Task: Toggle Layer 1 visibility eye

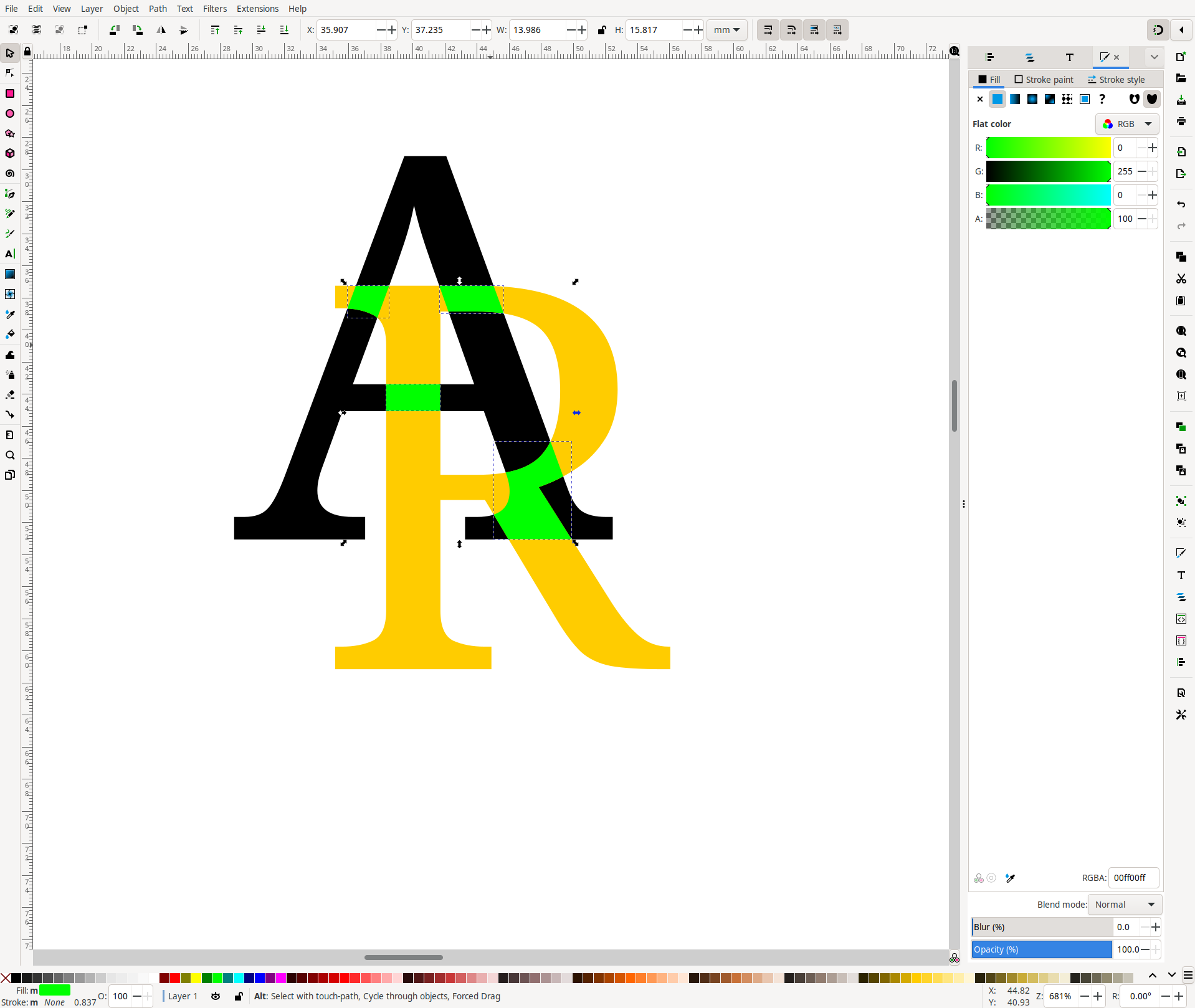Action: point(216,996)
